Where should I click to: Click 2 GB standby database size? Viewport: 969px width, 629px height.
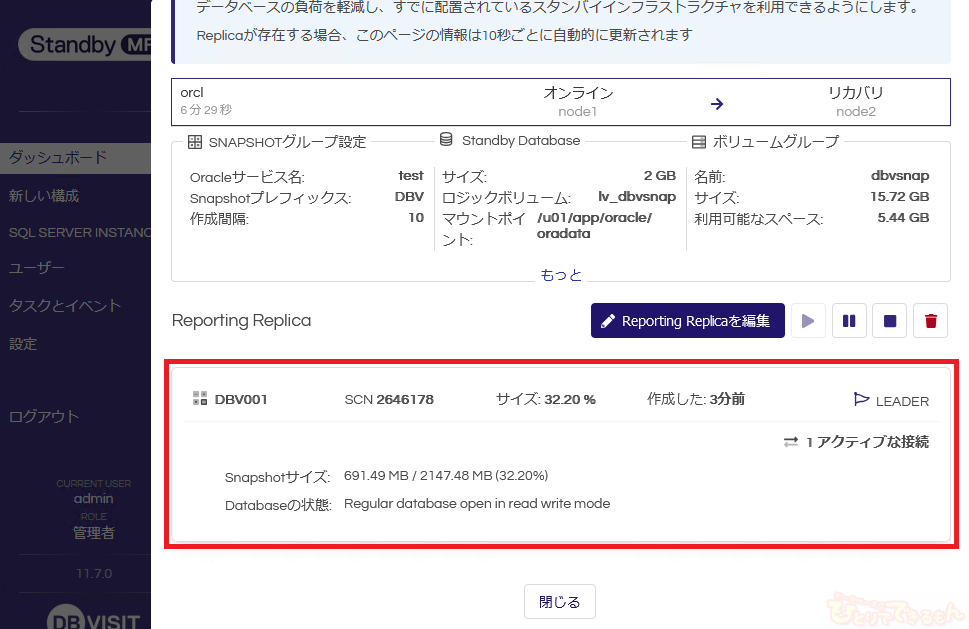click(660, 175)
